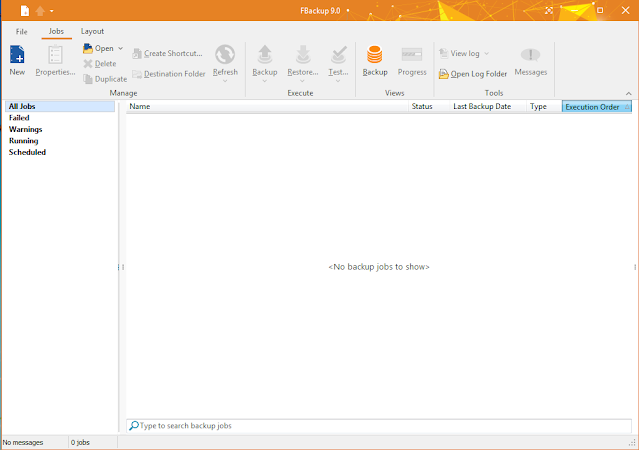Open the File menu tab

[x=22, y=31]
